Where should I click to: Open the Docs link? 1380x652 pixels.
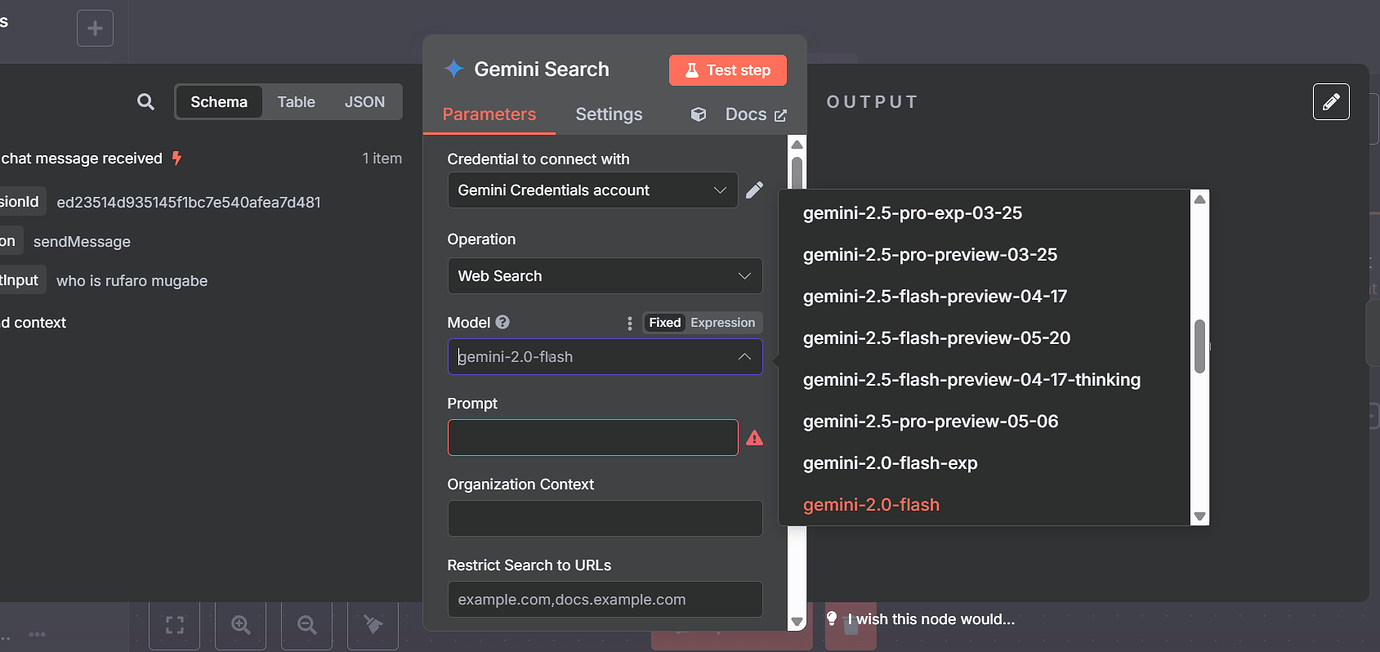pyautogui.click(x=745, y=114)
